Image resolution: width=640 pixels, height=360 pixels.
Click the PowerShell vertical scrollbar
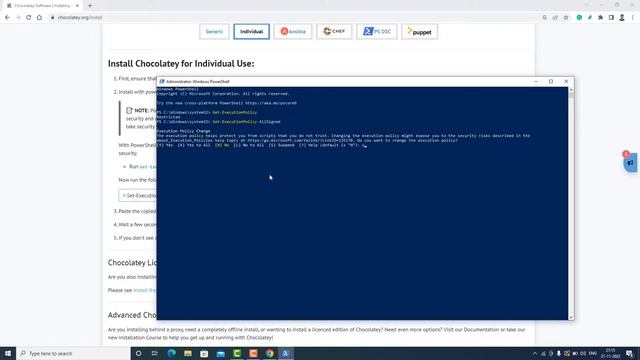571,203
